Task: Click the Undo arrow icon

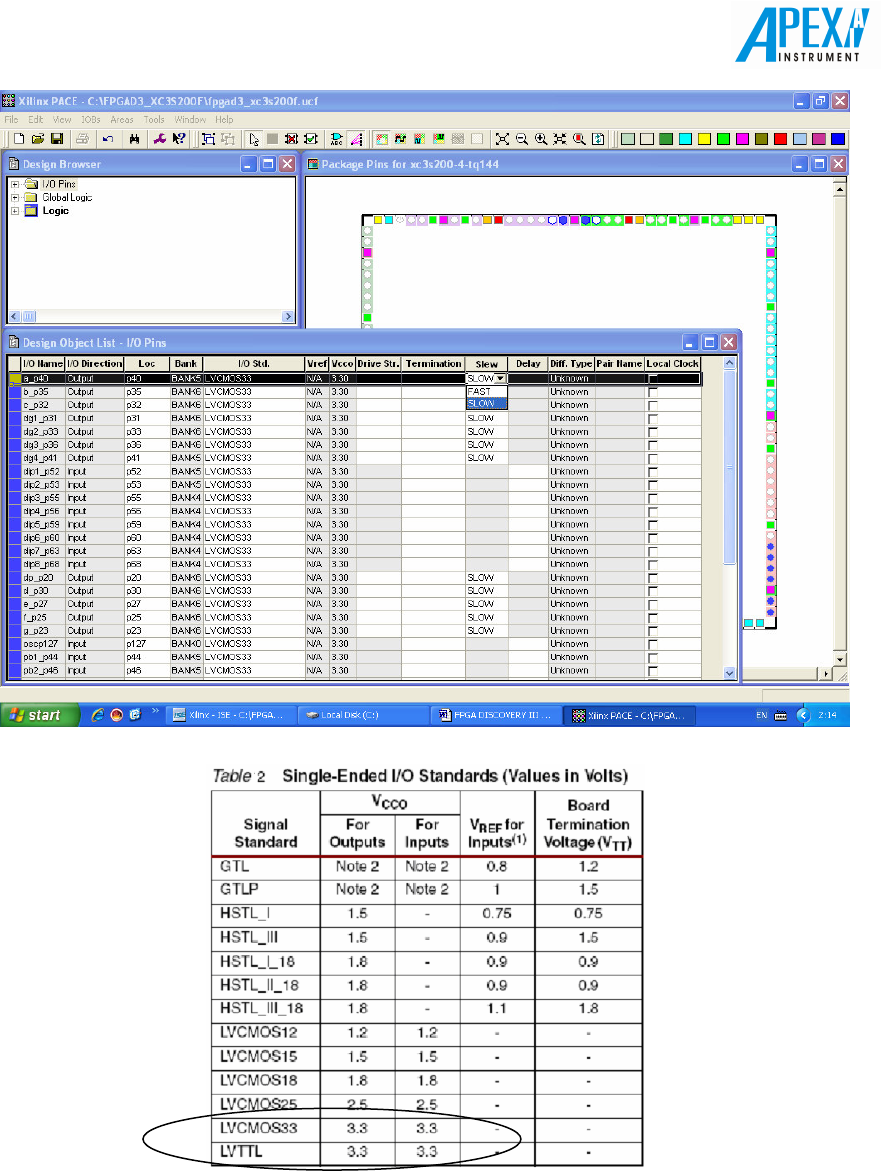Action: point(108,139)
